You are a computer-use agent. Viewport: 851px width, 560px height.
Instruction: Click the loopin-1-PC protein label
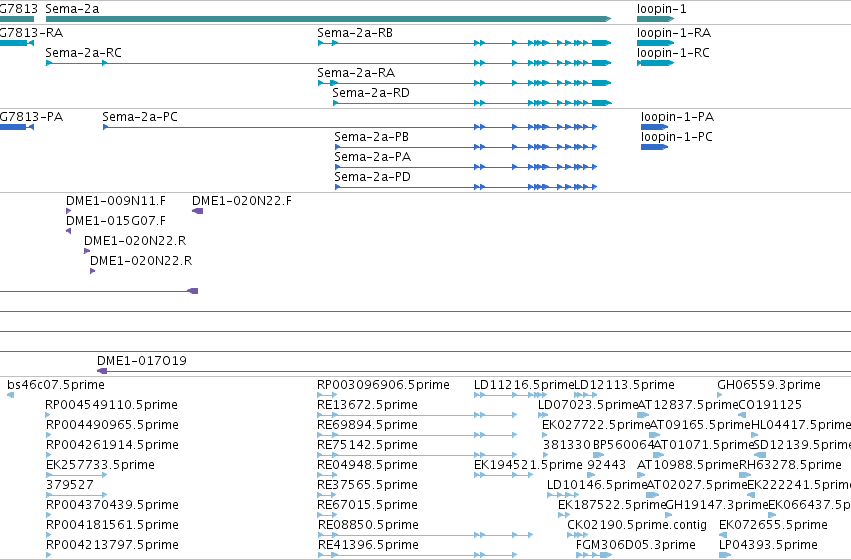tap(677, 137)
